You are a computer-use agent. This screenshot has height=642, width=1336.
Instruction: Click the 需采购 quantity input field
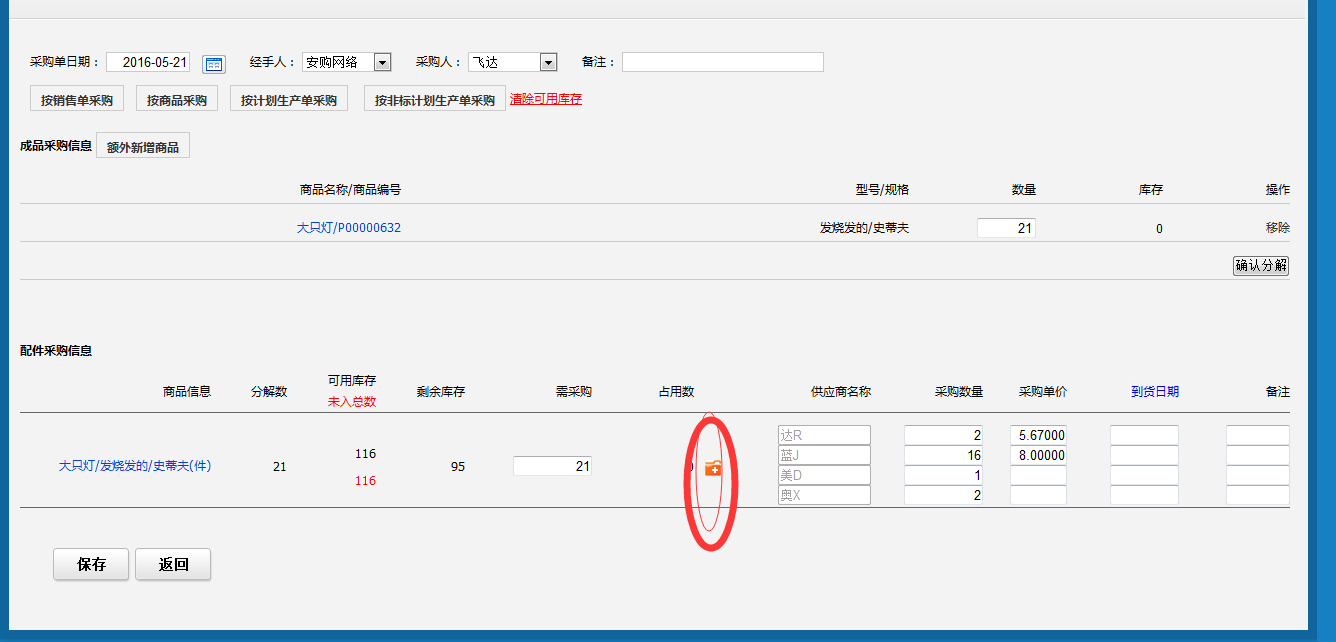552,466
